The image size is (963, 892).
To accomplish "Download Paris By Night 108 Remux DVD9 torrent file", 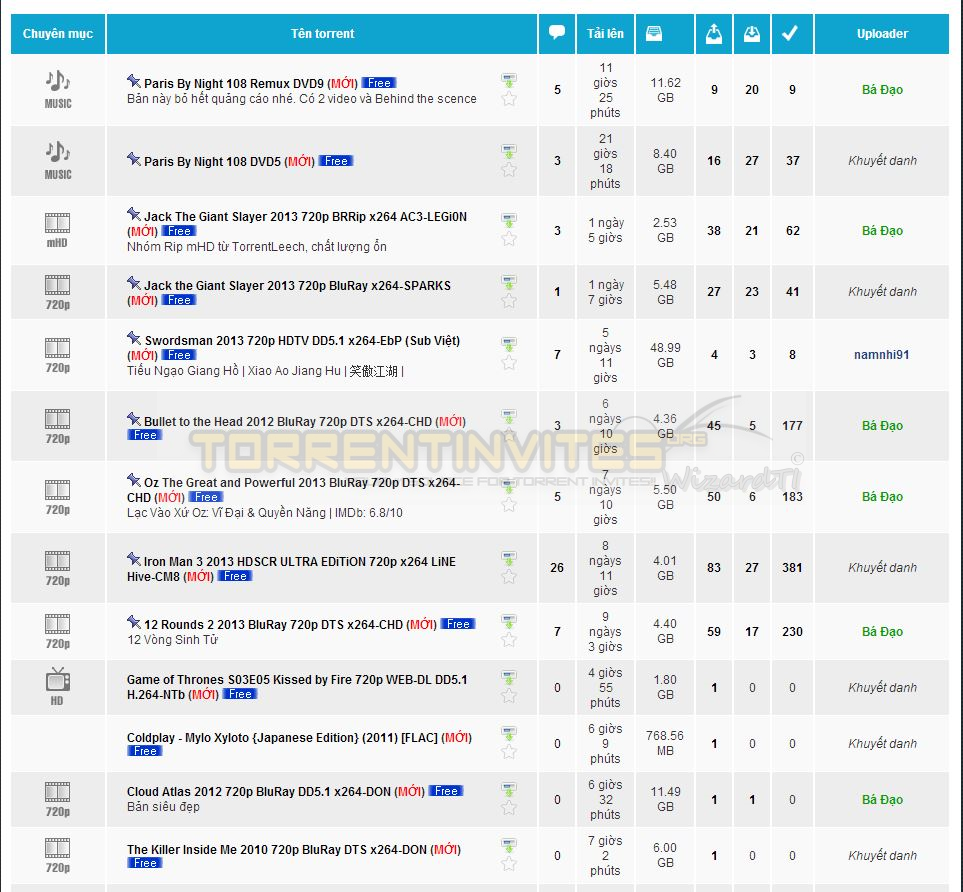I will pyautogui.click(x=509, y=80).
